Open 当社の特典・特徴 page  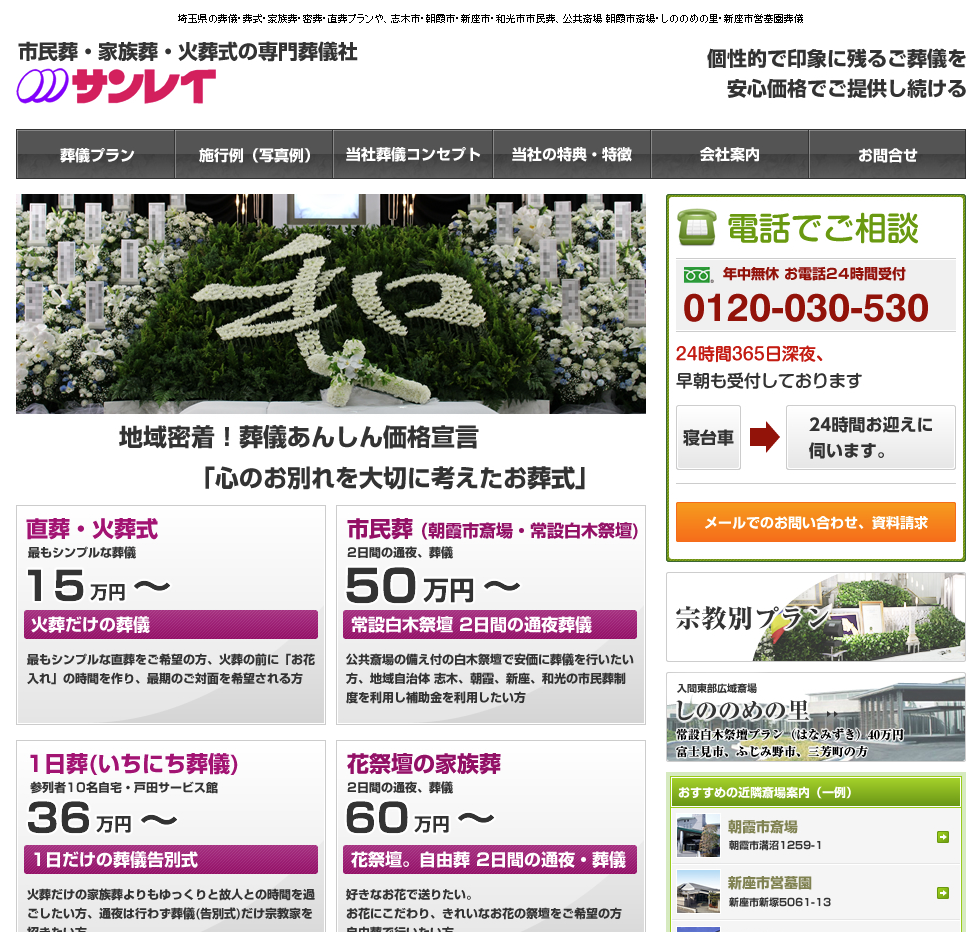click(572, 155)
